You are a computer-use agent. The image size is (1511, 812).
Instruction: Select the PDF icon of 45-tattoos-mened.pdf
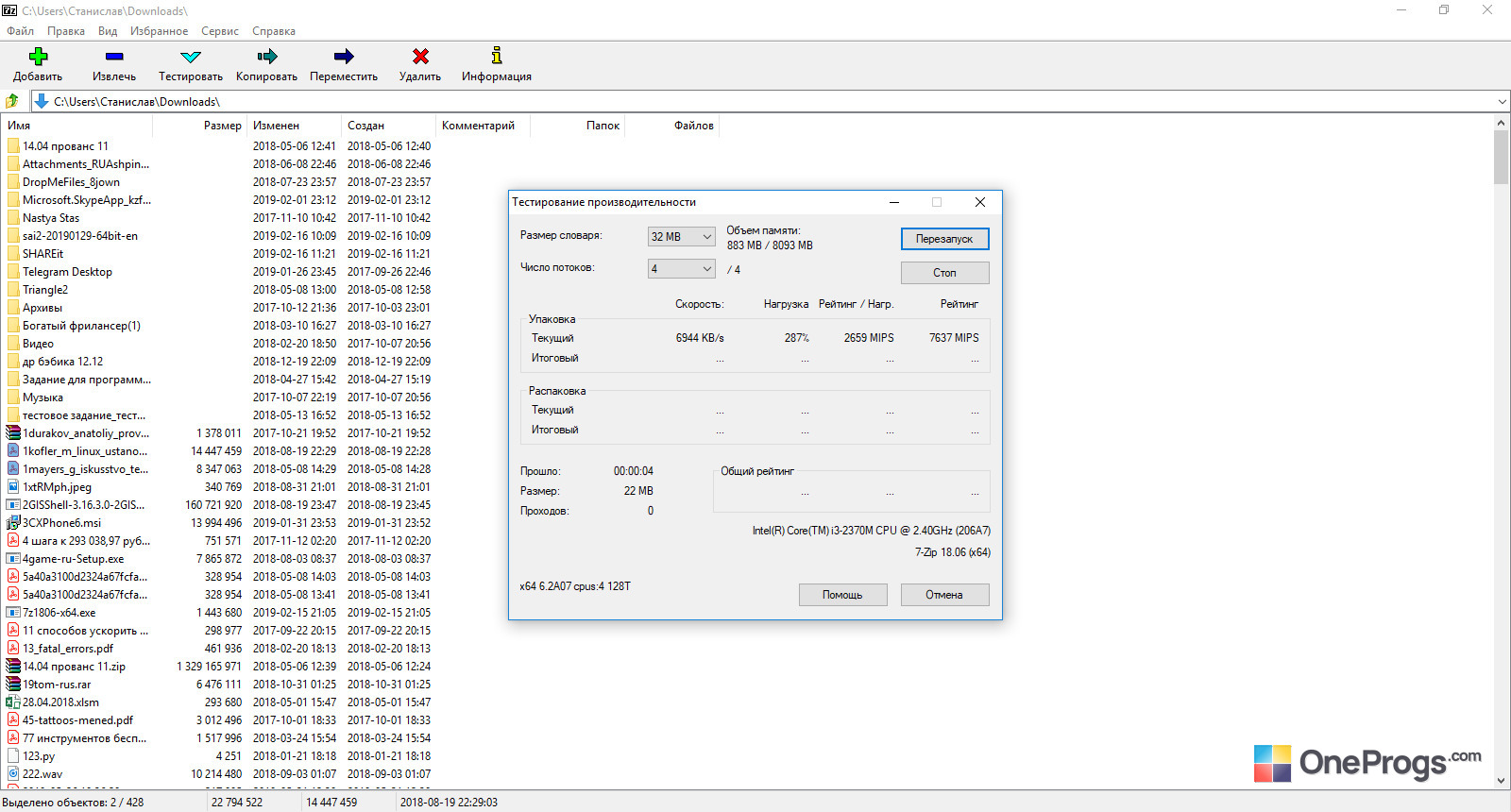coord(13,720)
